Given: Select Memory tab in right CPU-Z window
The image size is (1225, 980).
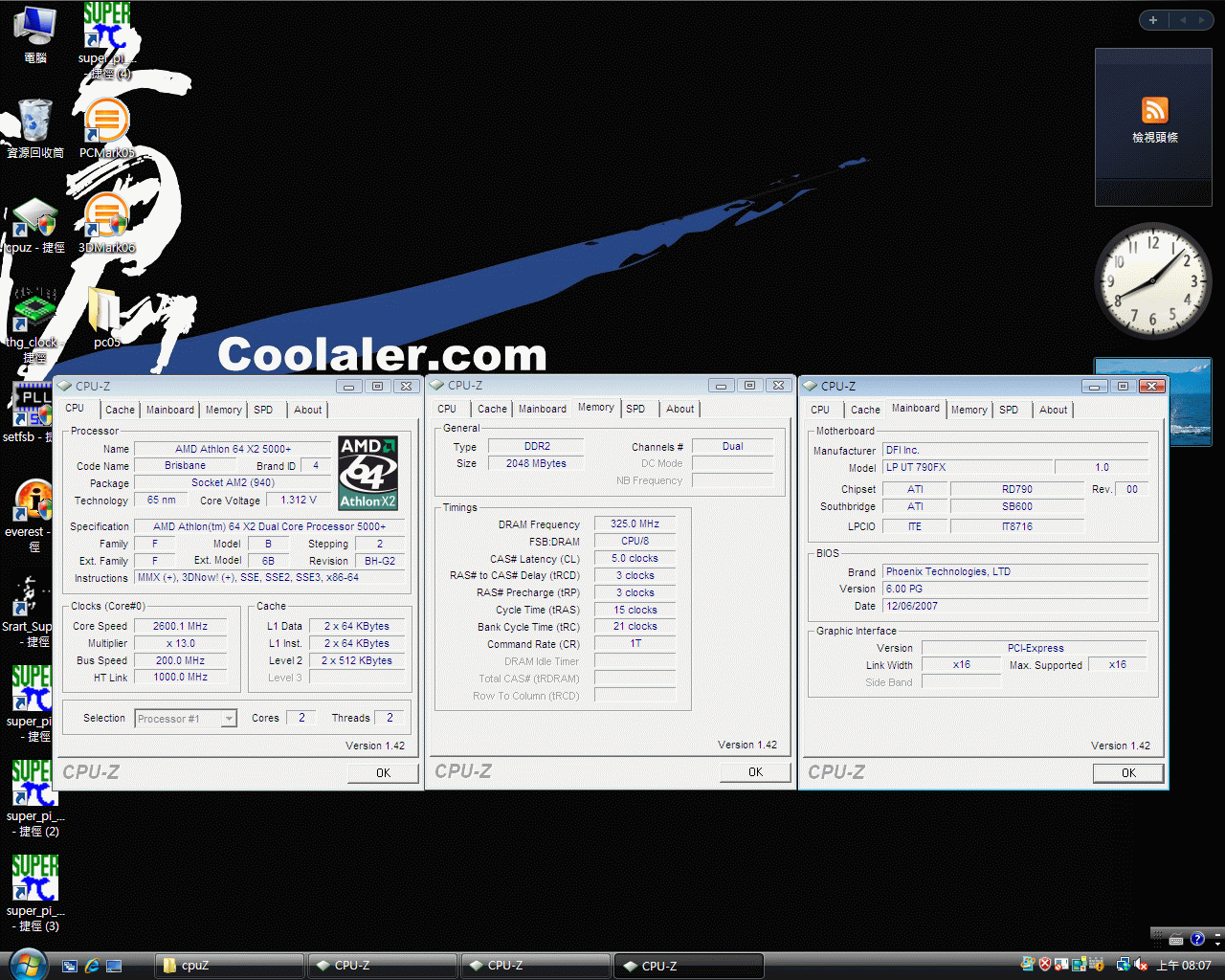Looking at the screenshot, I should 969,410.
